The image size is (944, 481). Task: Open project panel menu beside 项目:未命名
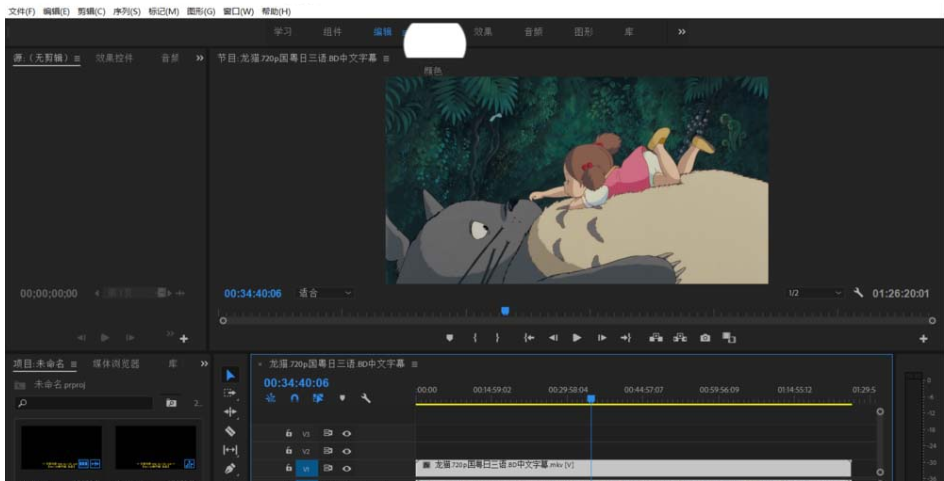pos(73,364)
